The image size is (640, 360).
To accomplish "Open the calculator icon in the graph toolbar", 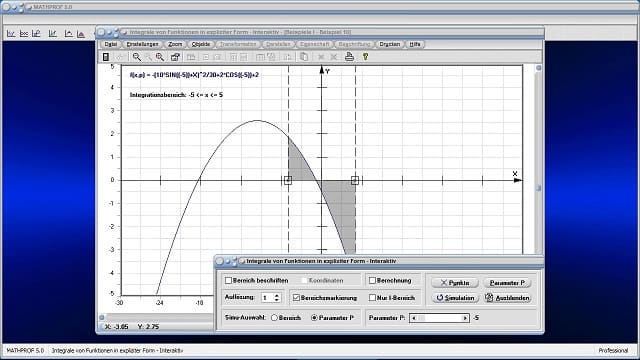I will tap(106, 57).
